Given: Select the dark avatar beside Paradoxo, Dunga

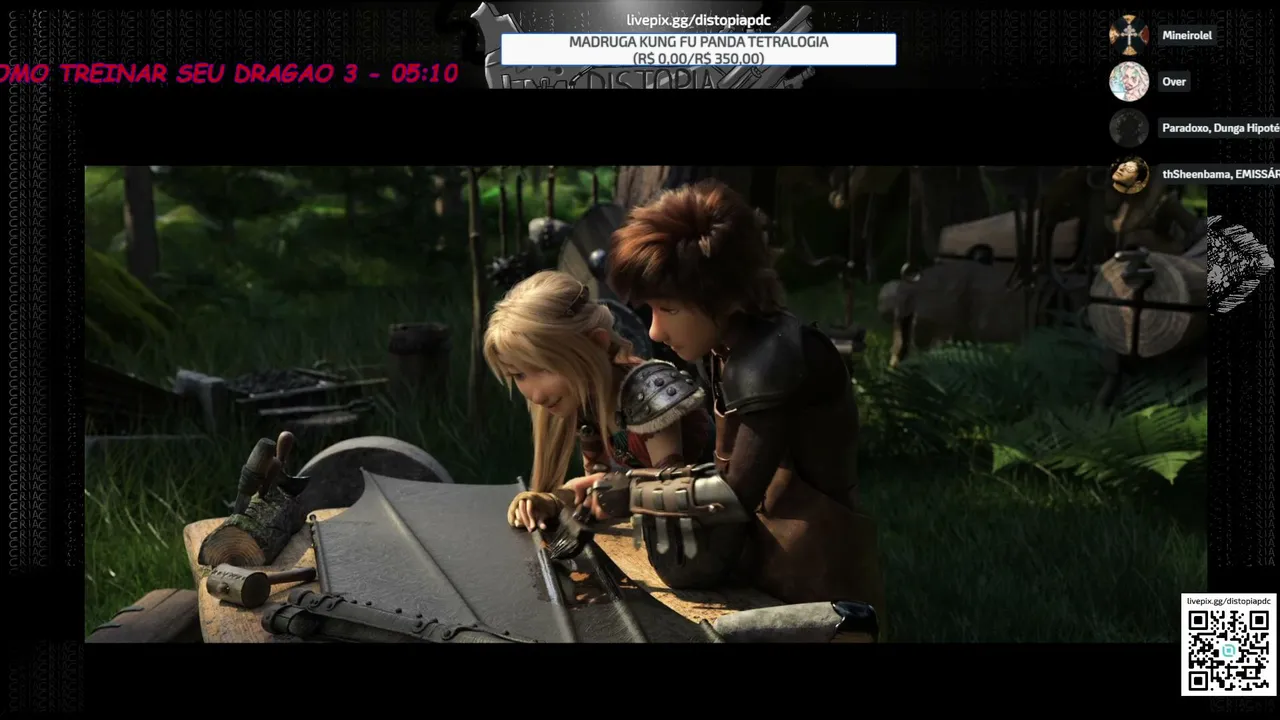Looking at the screenshot, I should point(1129,128).
